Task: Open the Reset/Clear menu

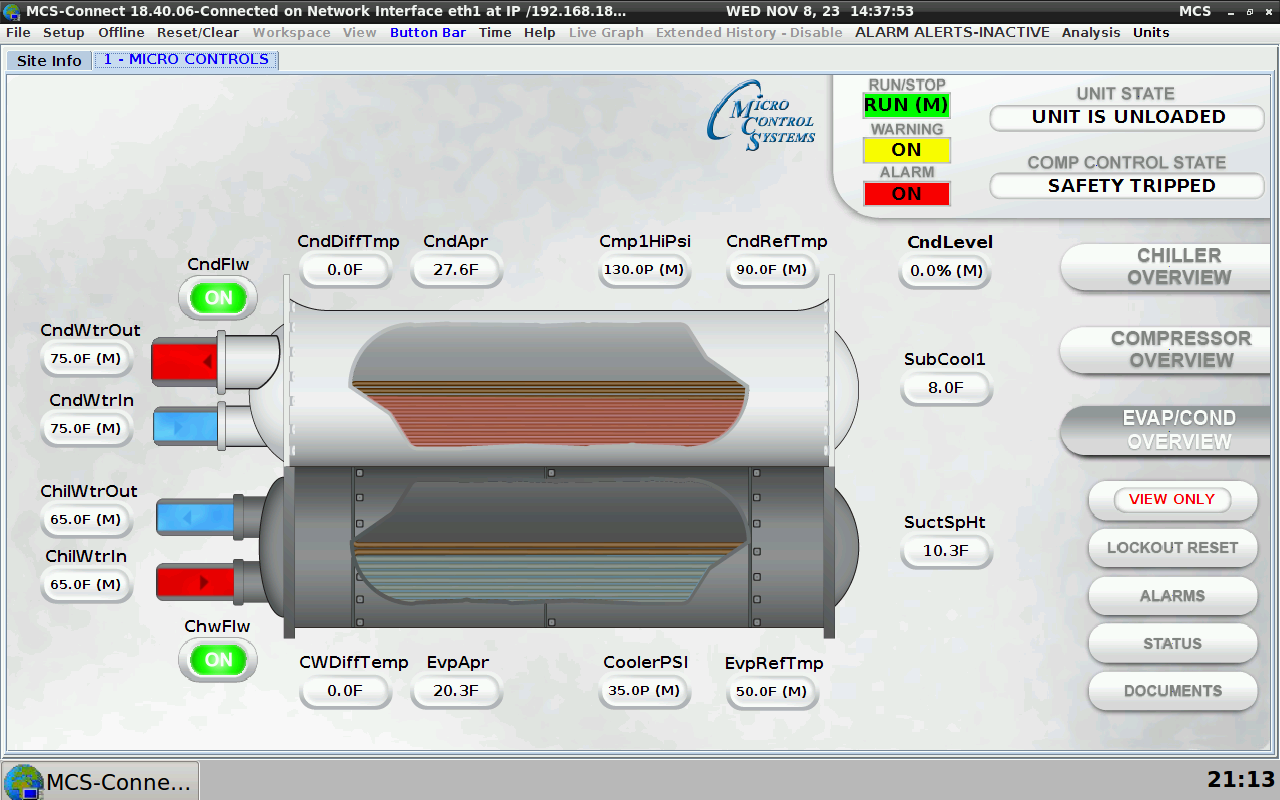Action: (198, 32)
